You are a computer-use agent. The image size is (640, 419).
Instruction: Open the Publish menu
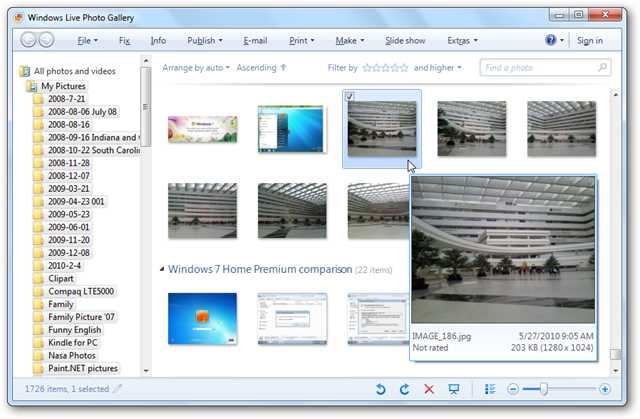click(205, 41)
